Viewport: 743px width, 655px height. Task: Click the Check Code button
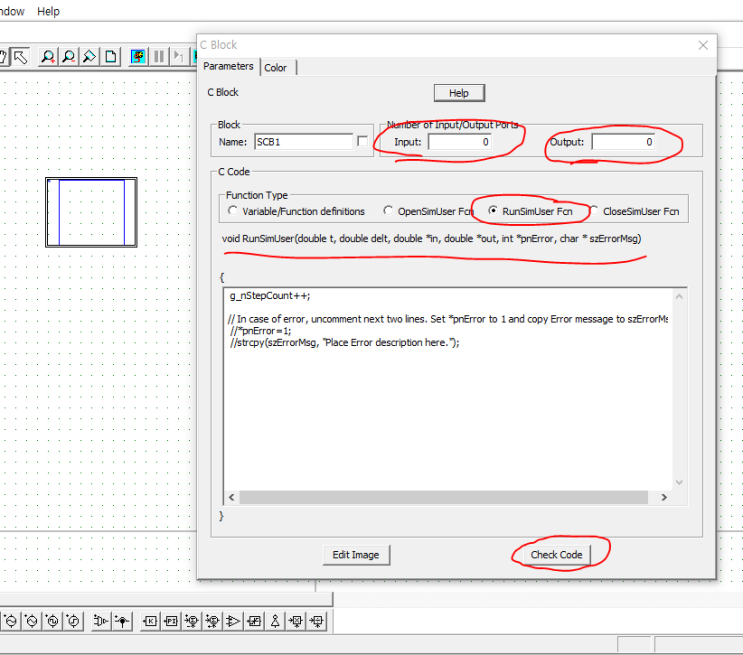(556, 555)
